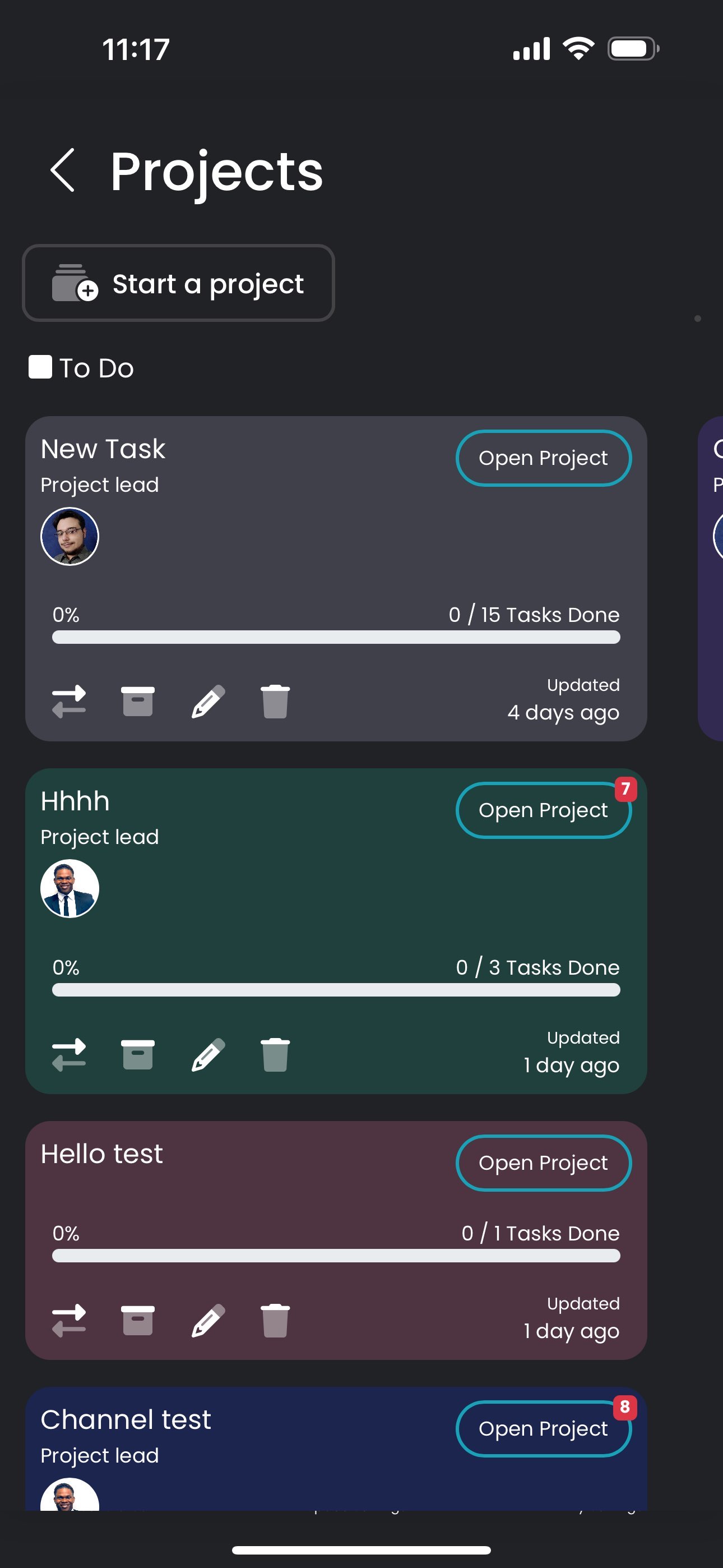
Task: Move the Hhhh project via arrows icon
Action: click(x=69, y=1054)
